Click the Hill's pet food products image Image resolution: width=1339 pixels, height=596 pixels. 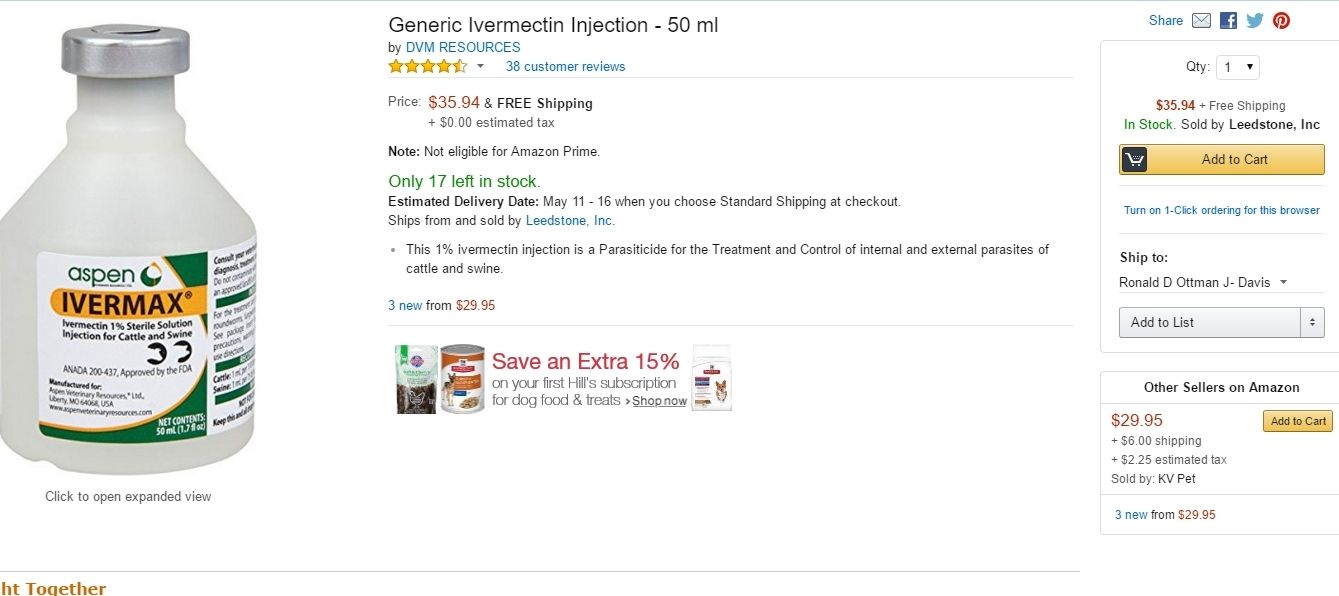[x=440, y=378]
